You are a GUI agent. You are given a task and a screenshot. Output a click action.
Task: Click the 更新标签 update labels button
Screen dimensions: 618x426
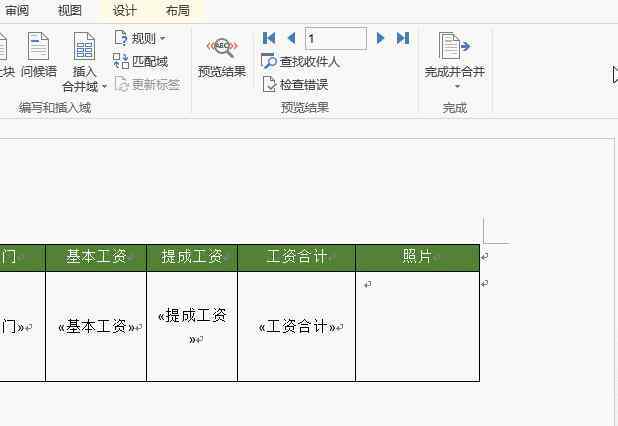tap(147, 84)
